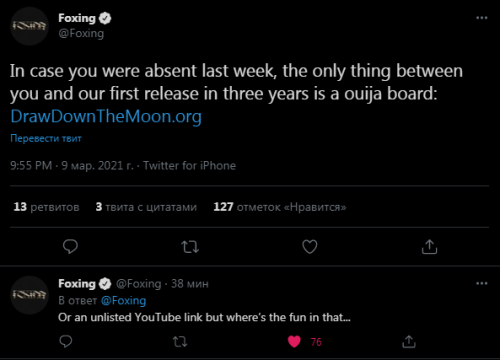This screenshot has height=360, width=500.
Task: Unlike the reply tweet with red heart
Action: click(294, 342)
